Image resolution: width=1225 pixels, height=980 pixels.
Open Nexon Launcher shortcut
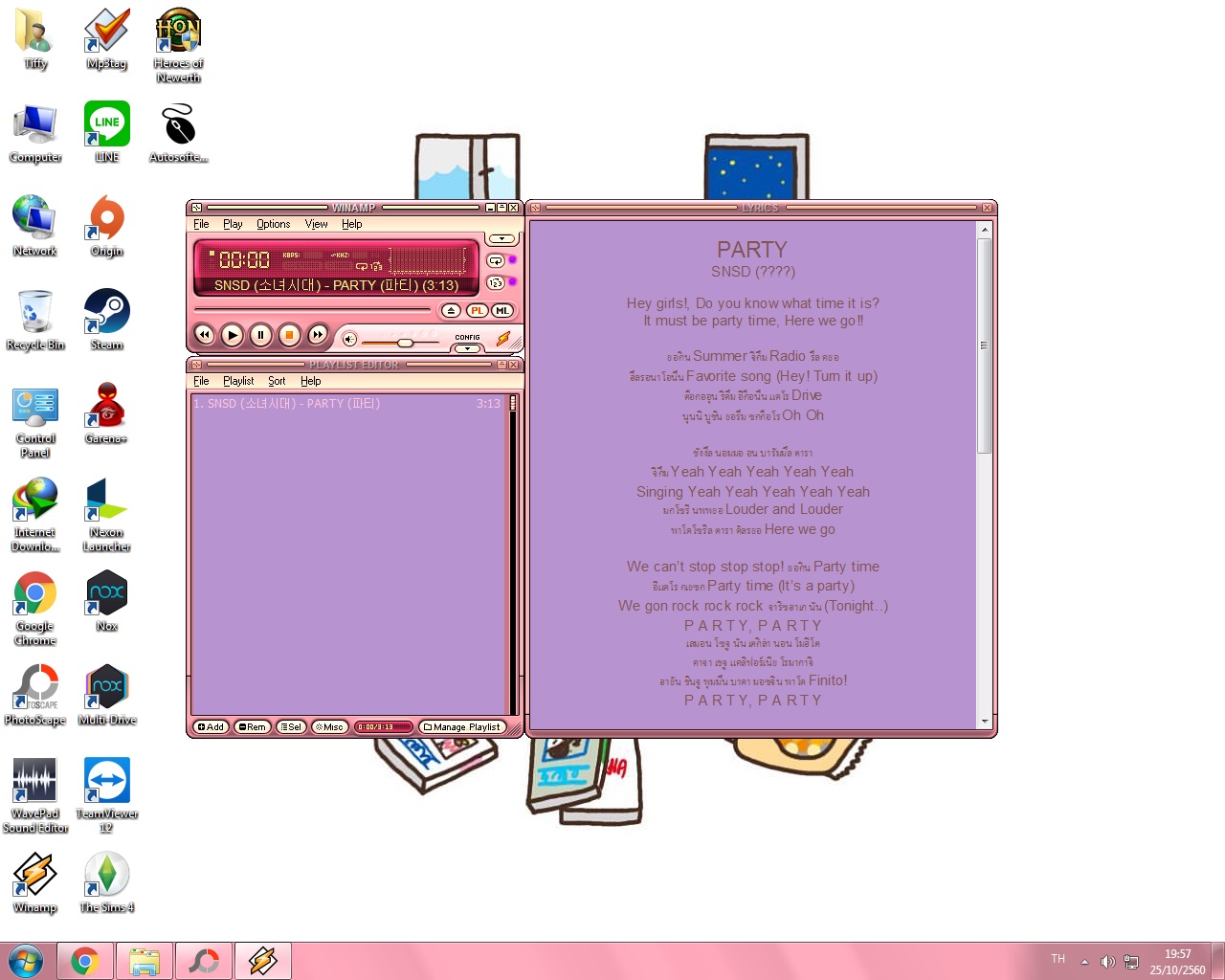[x=106, y=515]
